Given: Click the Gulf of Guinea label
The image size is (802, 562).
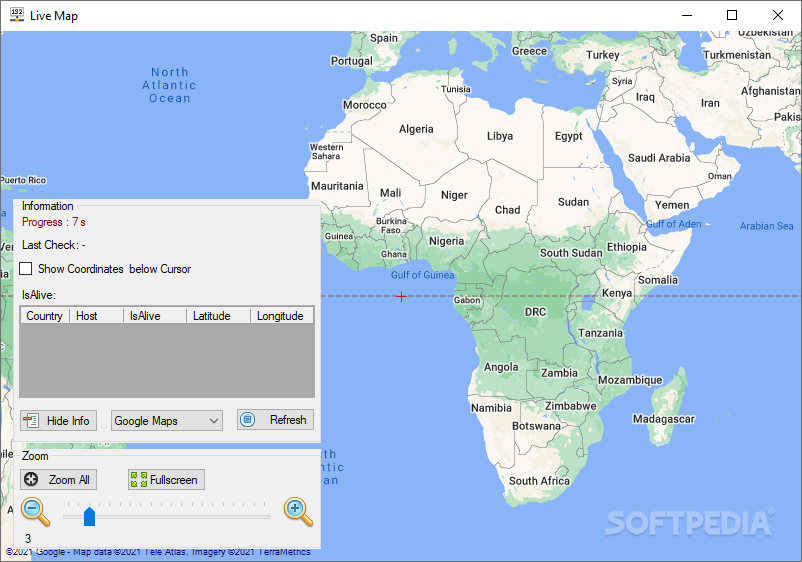Looking at the screenshot, I should click(x=422, y=275).
